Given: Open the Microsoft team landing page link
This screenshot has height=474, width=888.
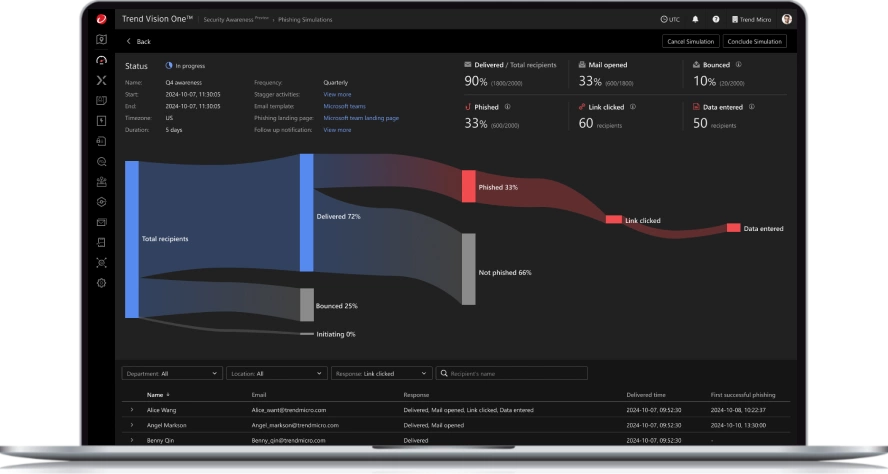Looking at the screenshot, I should [x=361, y=118].
